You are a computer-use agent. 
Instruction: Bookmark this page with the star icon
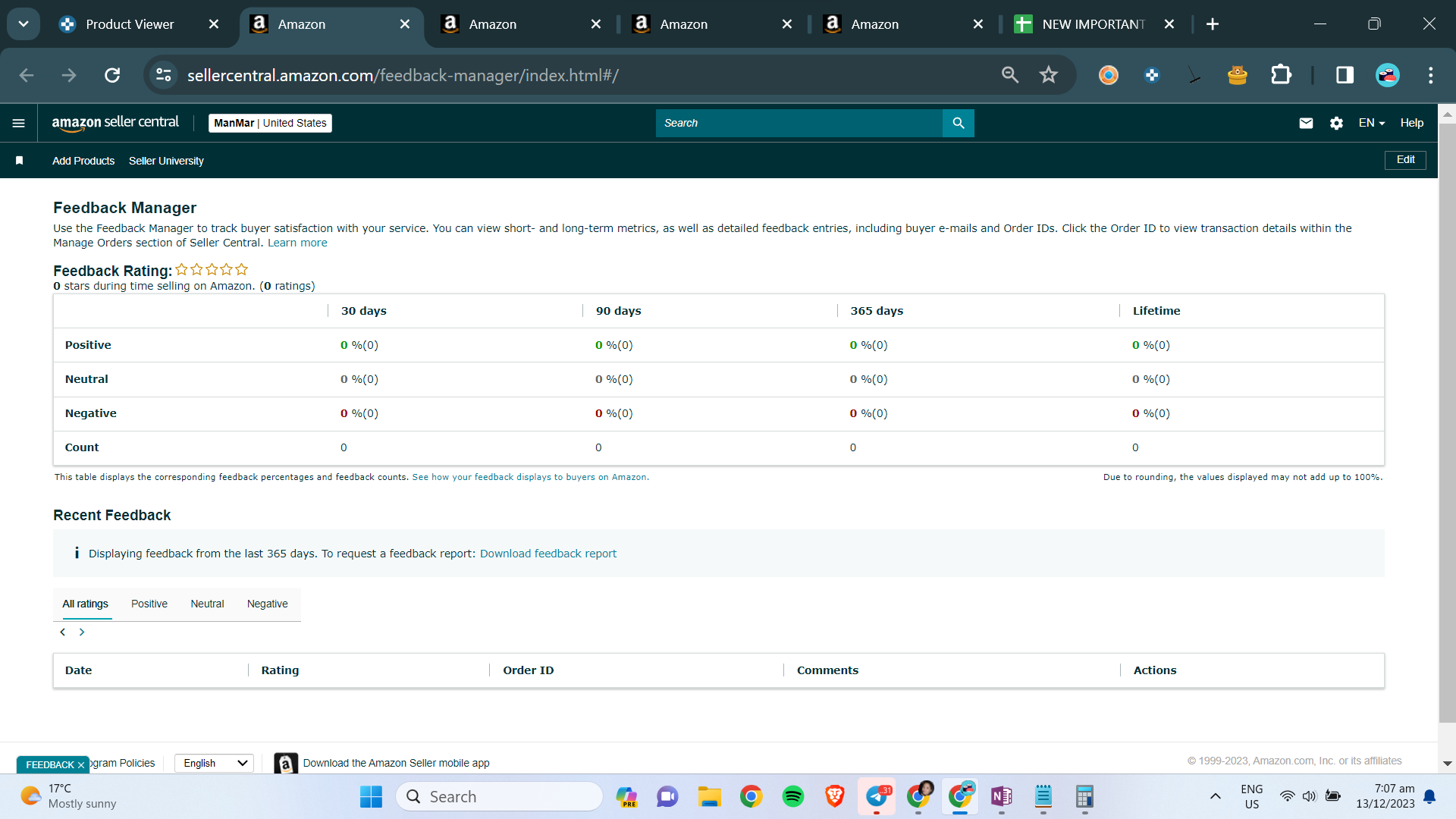click(x=1049, y=75)
